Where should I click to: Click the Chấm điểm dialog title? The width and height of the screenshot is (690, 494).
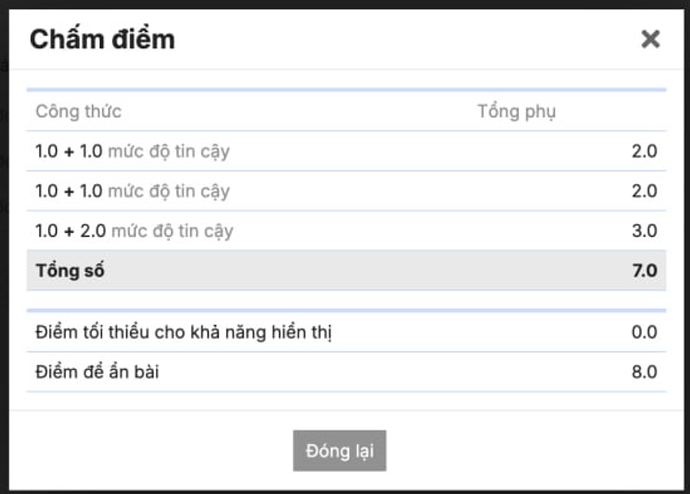(102, 40)
